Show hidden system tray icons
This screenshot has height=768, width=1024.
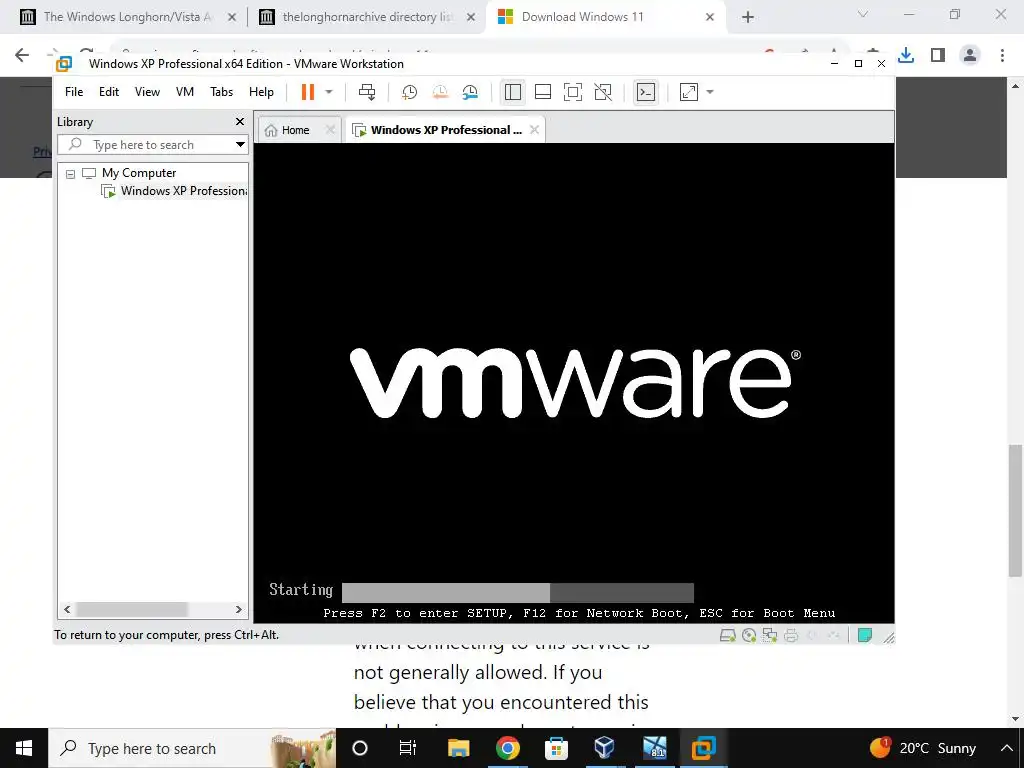[1006, 748]
